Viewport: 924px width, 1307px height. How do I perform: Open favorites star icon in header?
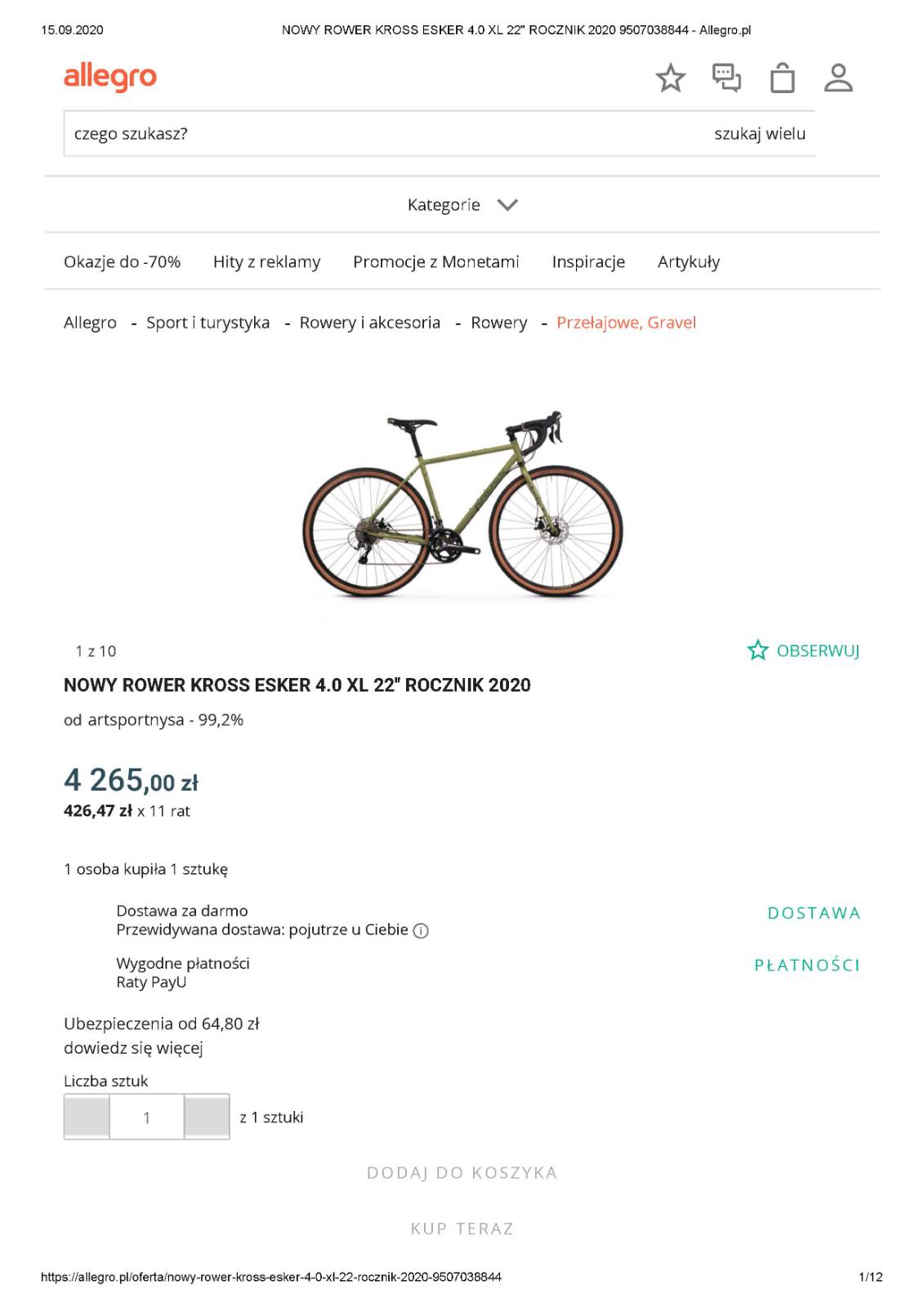pos(670,78)
